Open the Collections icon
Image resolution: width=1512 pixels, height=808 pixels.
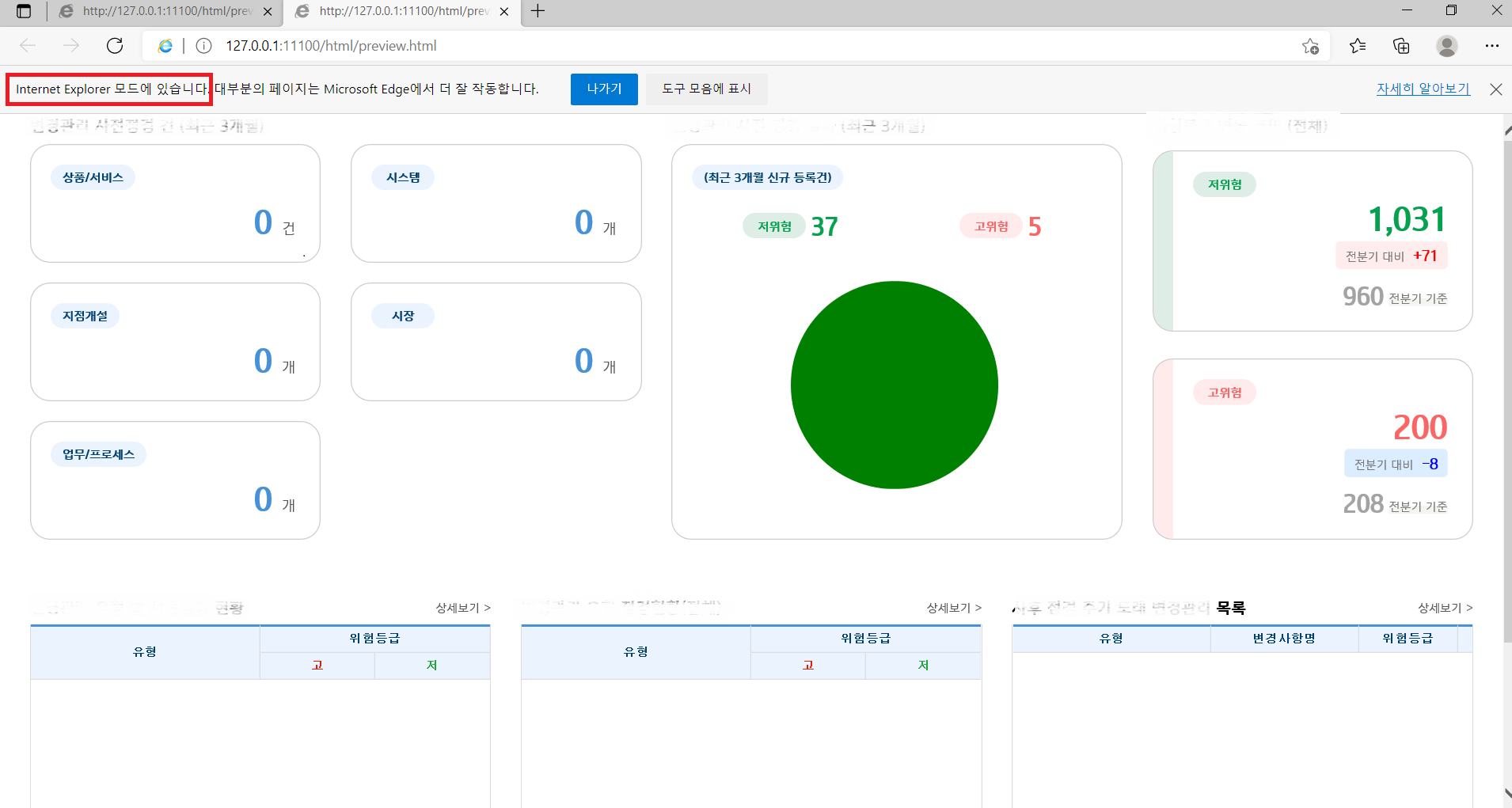[1401, 46]
